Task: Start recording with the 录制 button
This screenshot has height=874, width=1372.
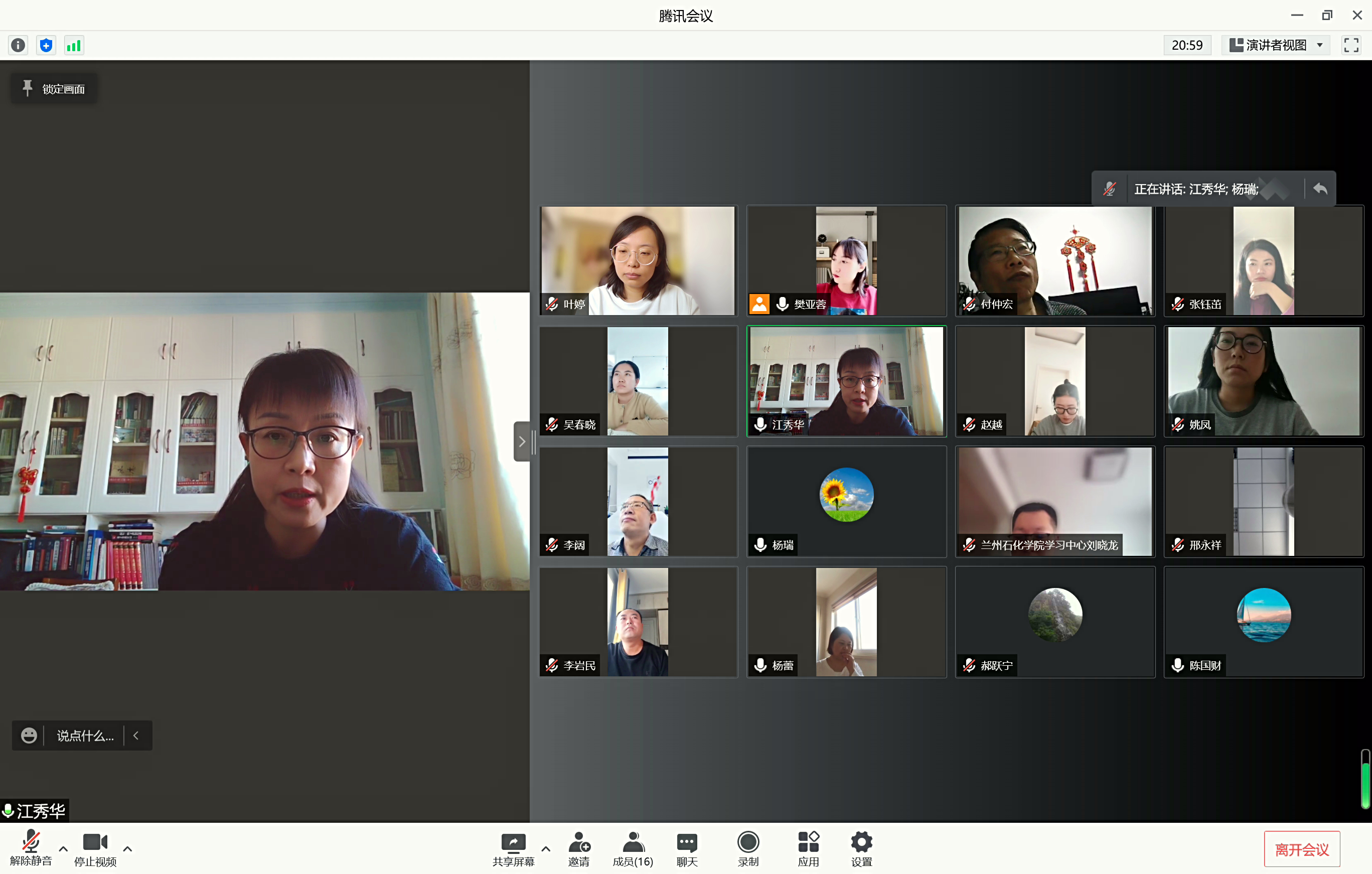Action: pyautogui.click(x=748, y=848)
